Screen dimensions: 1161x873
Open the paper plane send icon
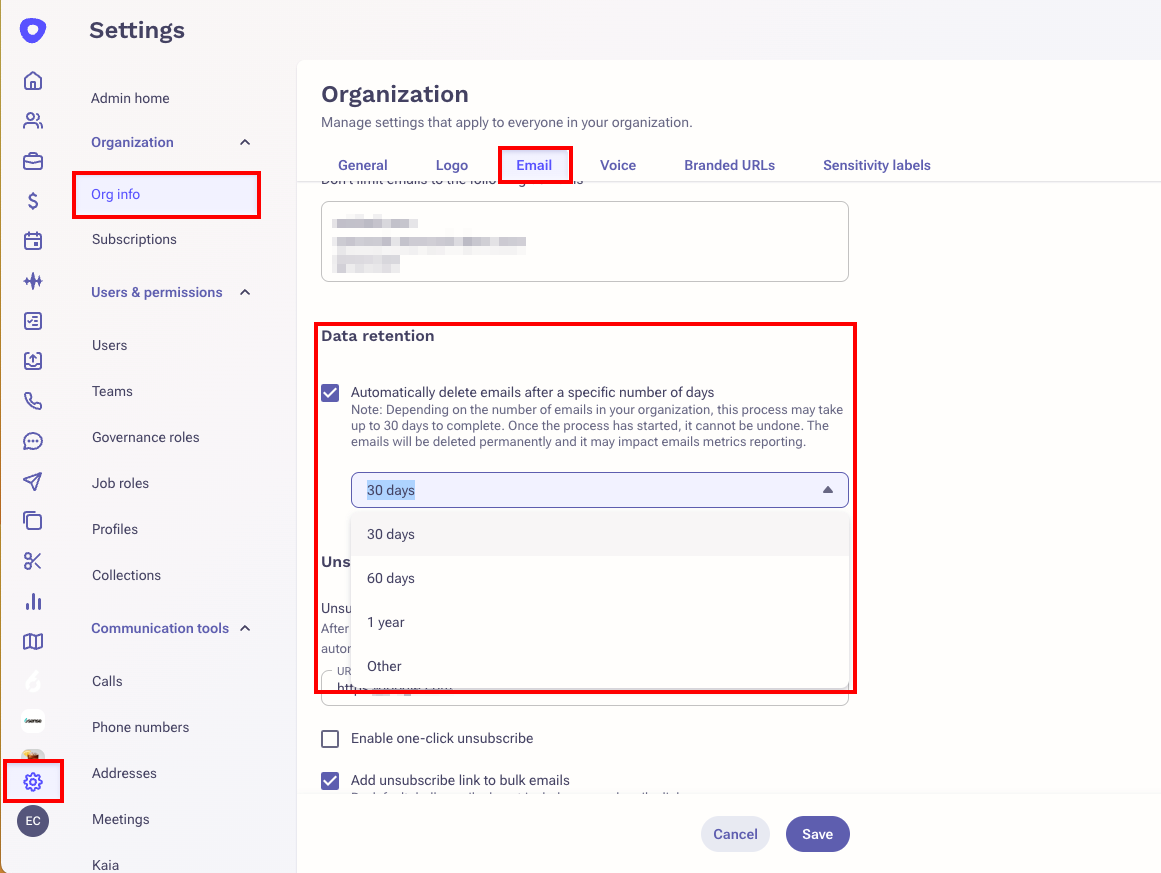pos(33,481)
